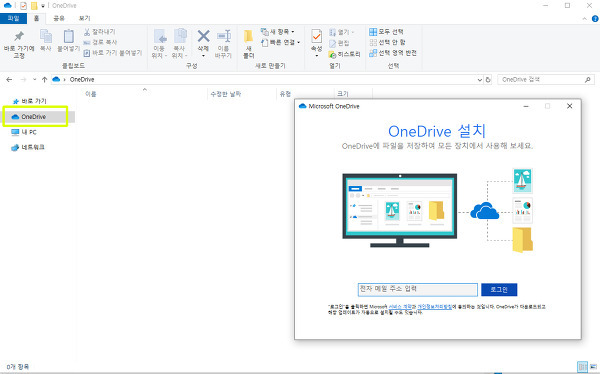Go up one level with up arrow
This screenshot has height=374, width=600.
pos(44,80)
